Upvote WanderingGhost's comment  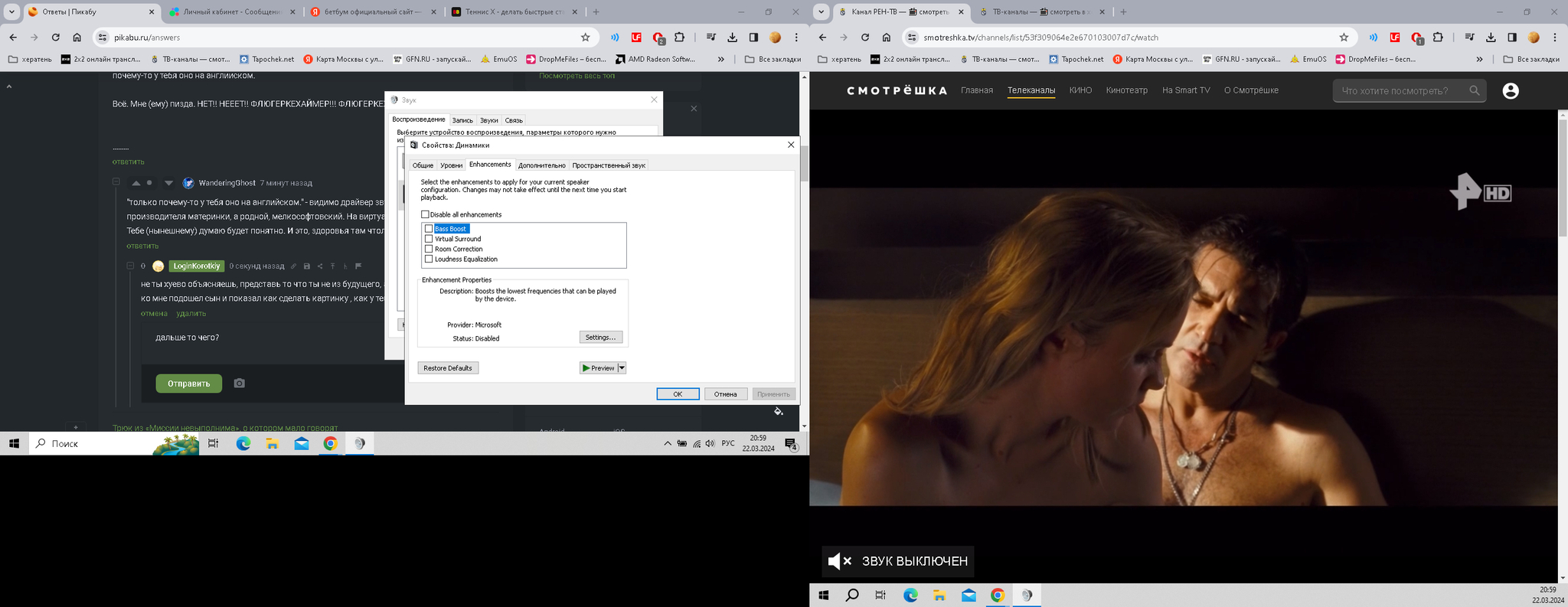pyautogui.click(x=136, y=183)
